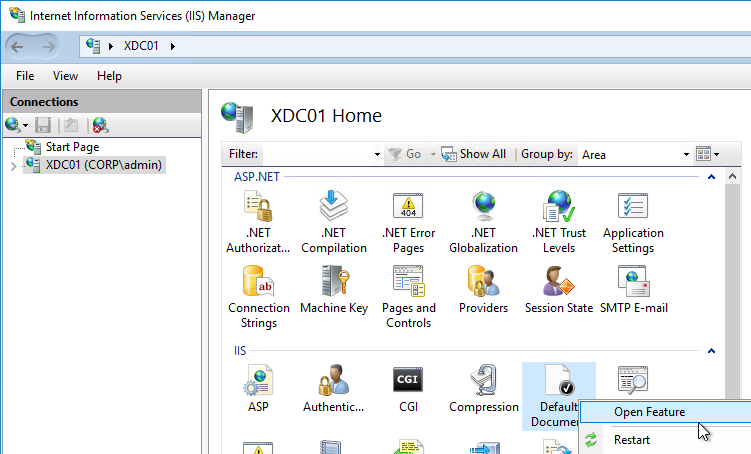Select the Authentication feature icon
The height and width of the screenshot is (454, 751).
(334, 380)
